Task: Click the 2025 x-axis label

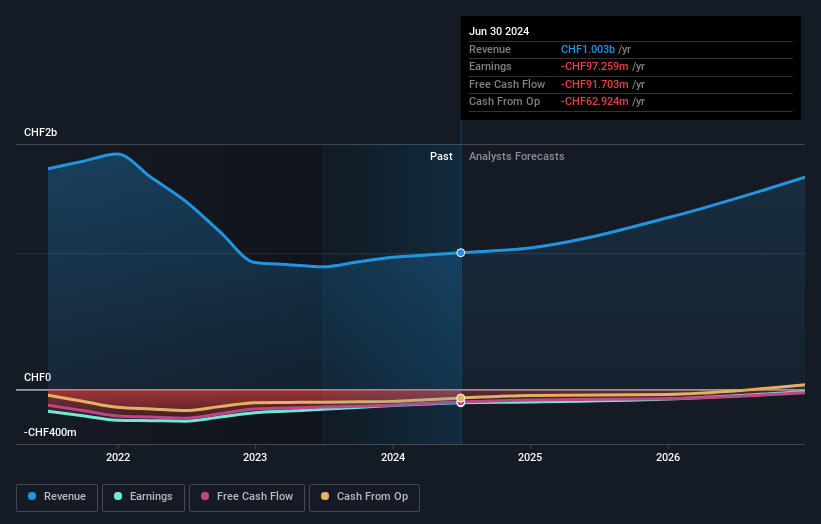Action: coord(530,457)
